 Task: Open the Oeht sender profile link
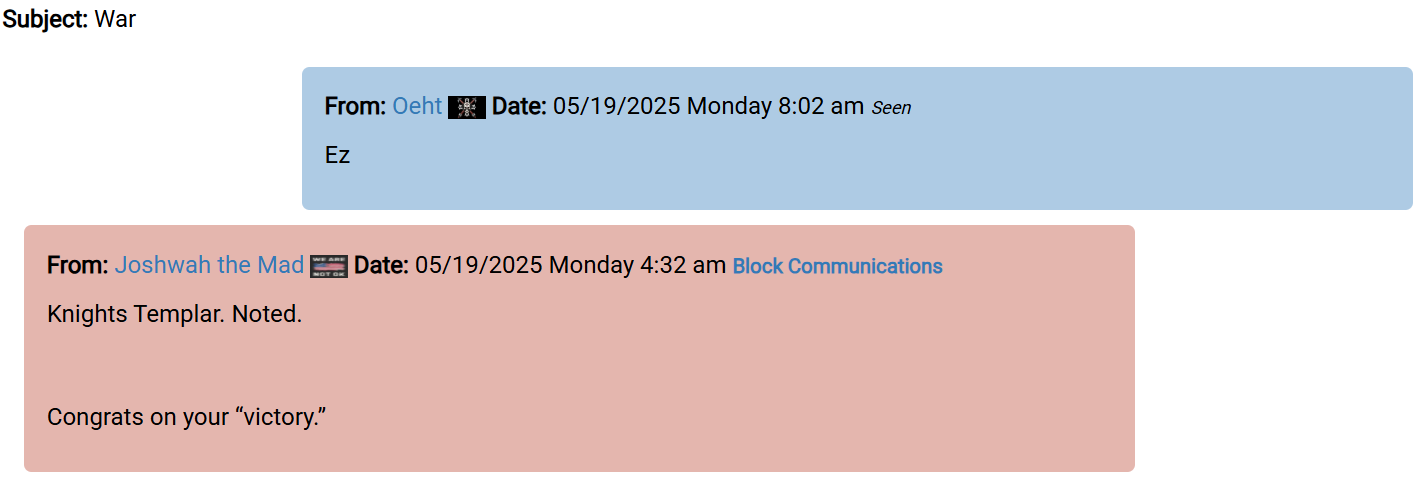tap(417, 106)
